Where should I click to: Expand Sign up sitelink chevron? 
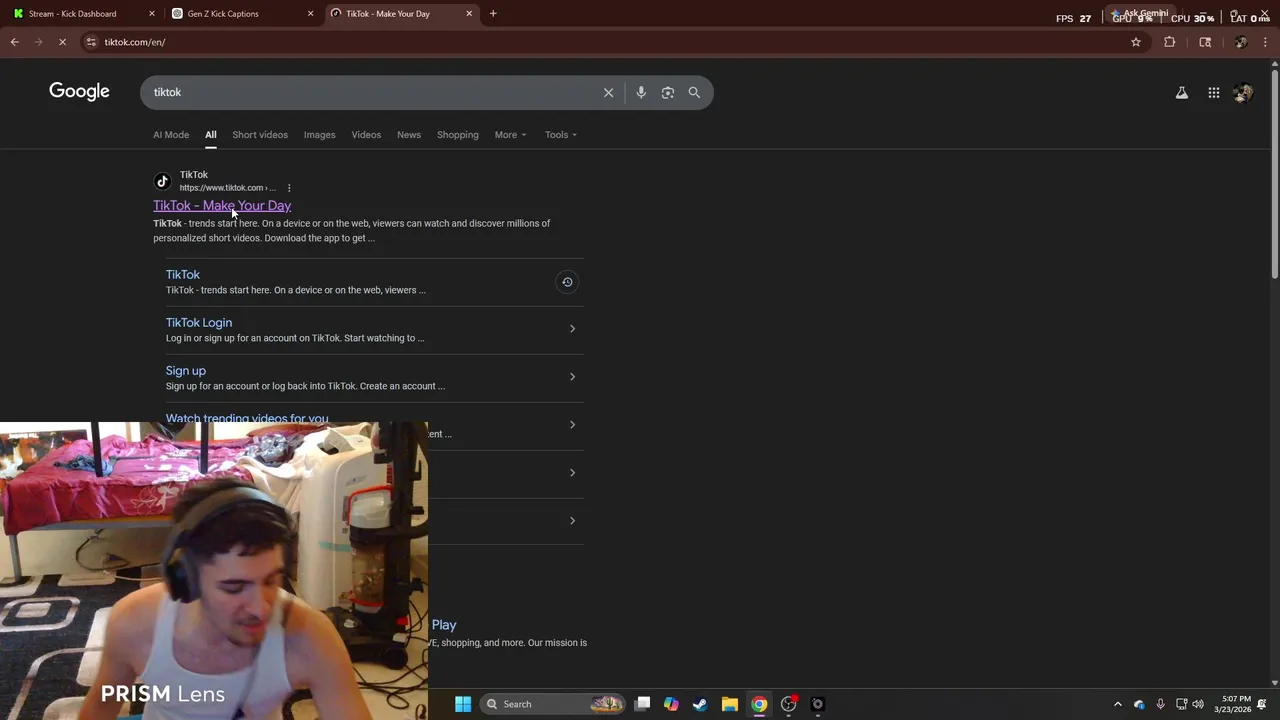pos(572,377)
